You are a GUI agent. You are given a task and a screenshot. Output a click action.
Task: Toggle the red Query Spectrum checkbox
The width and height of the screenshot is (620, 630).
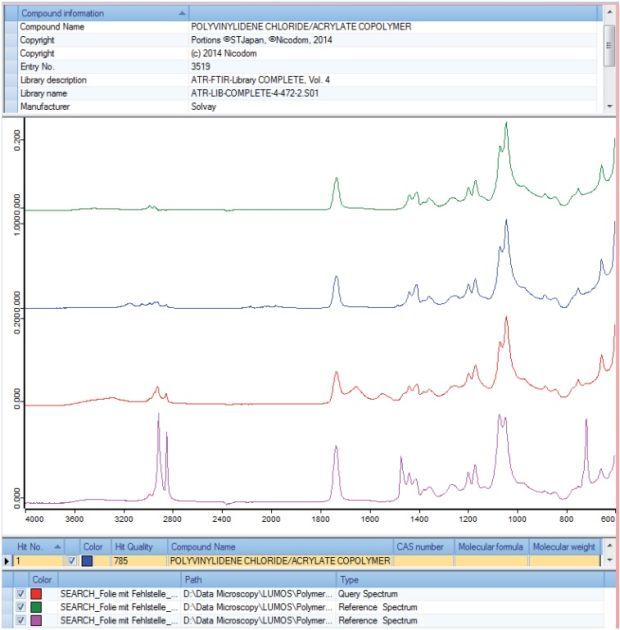[x=22, y=593]
